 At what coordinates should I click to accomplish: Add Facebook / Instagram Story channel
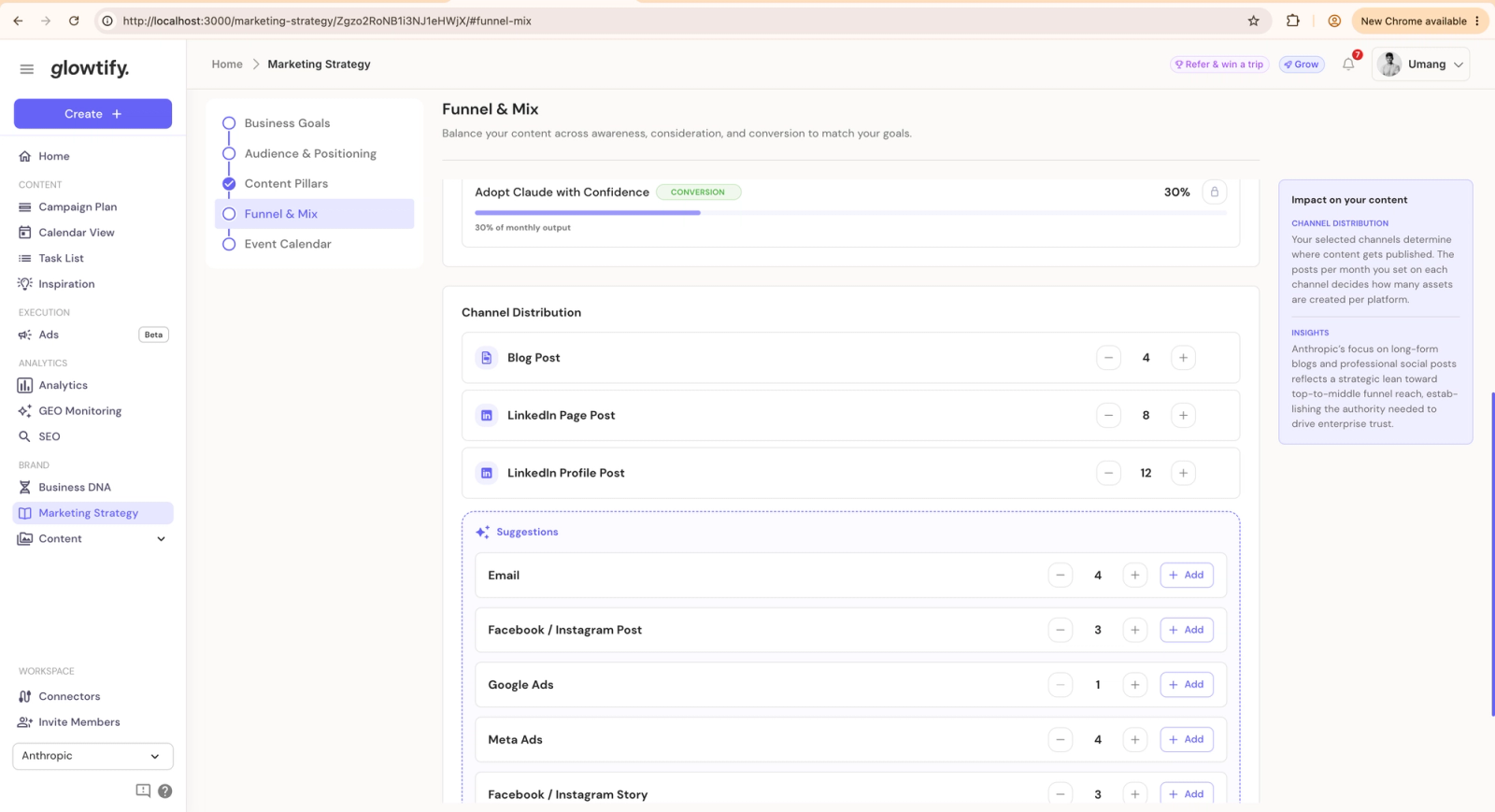[1187, 793]
